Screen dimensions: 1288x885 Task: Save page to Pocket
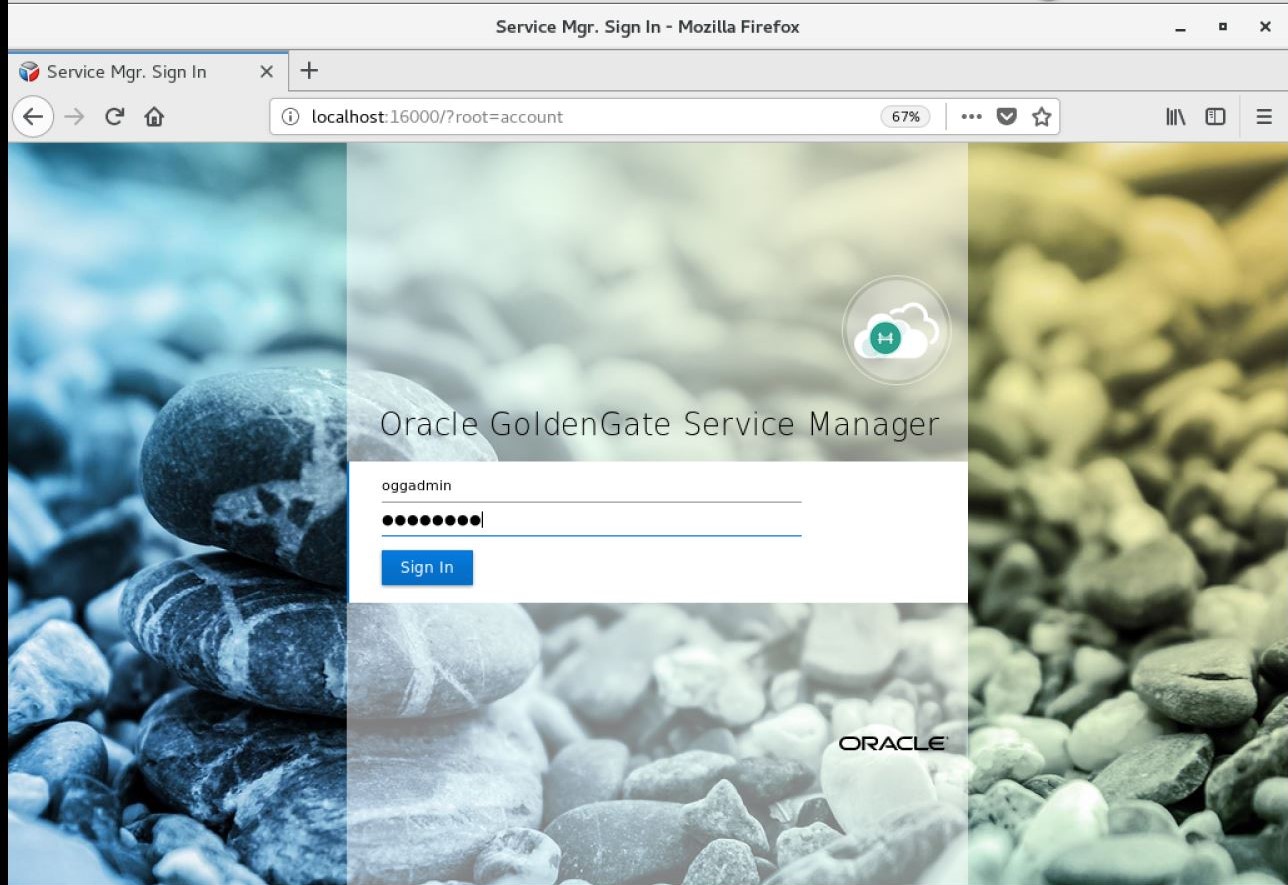click(x=1007, y=117)
